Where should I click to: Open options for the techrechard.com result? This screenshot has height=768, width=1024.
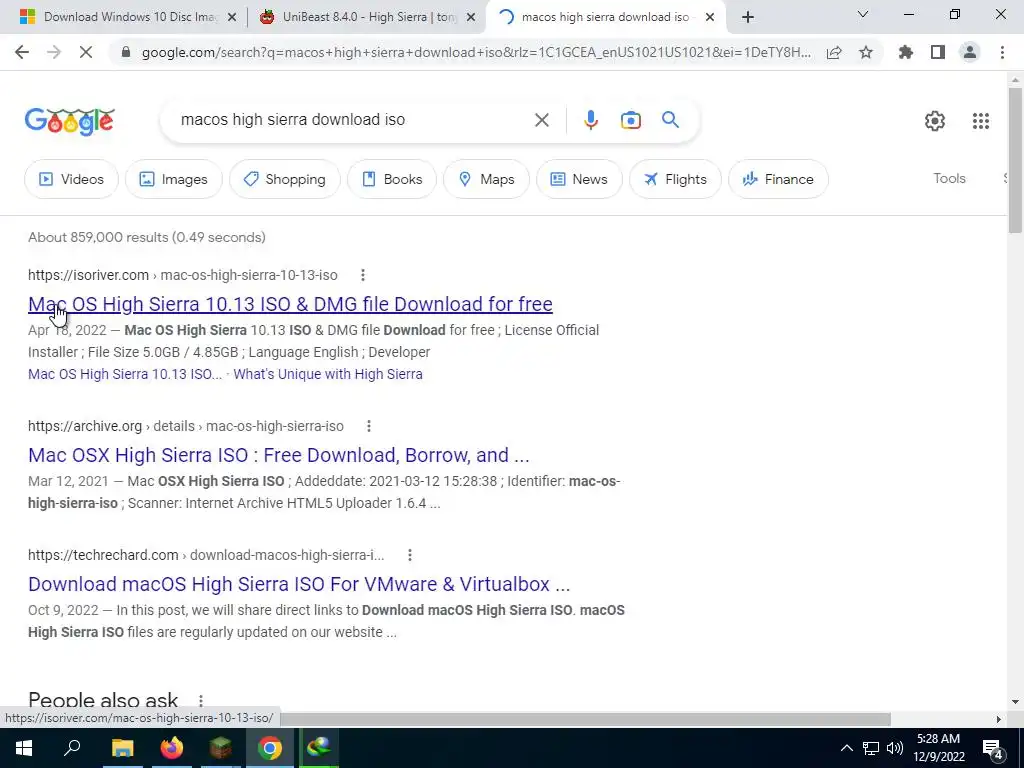(409, 555)
